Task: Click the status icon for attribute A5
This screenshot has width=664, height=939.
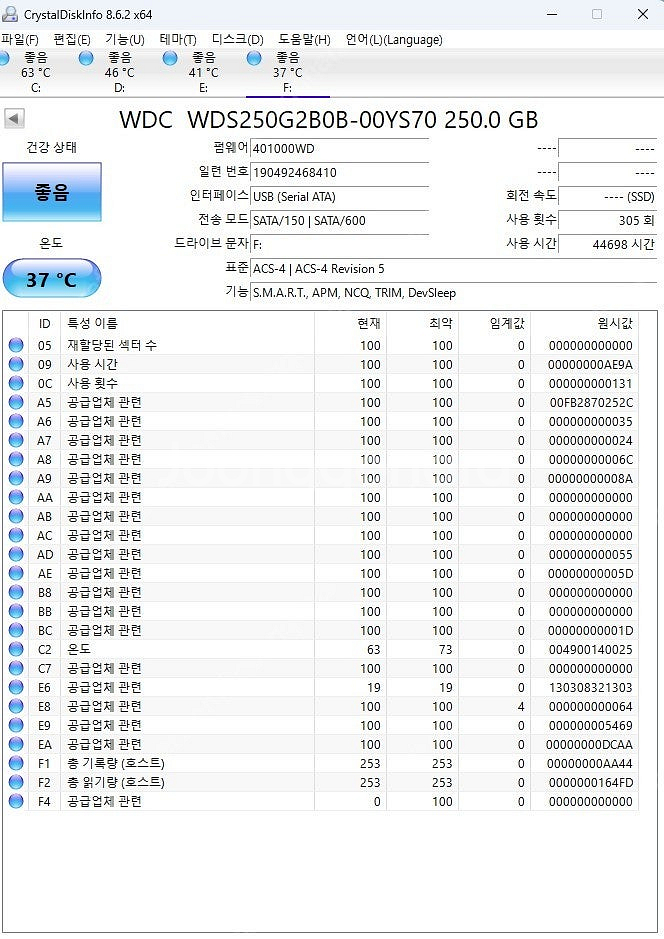Action: click(16, 402)
